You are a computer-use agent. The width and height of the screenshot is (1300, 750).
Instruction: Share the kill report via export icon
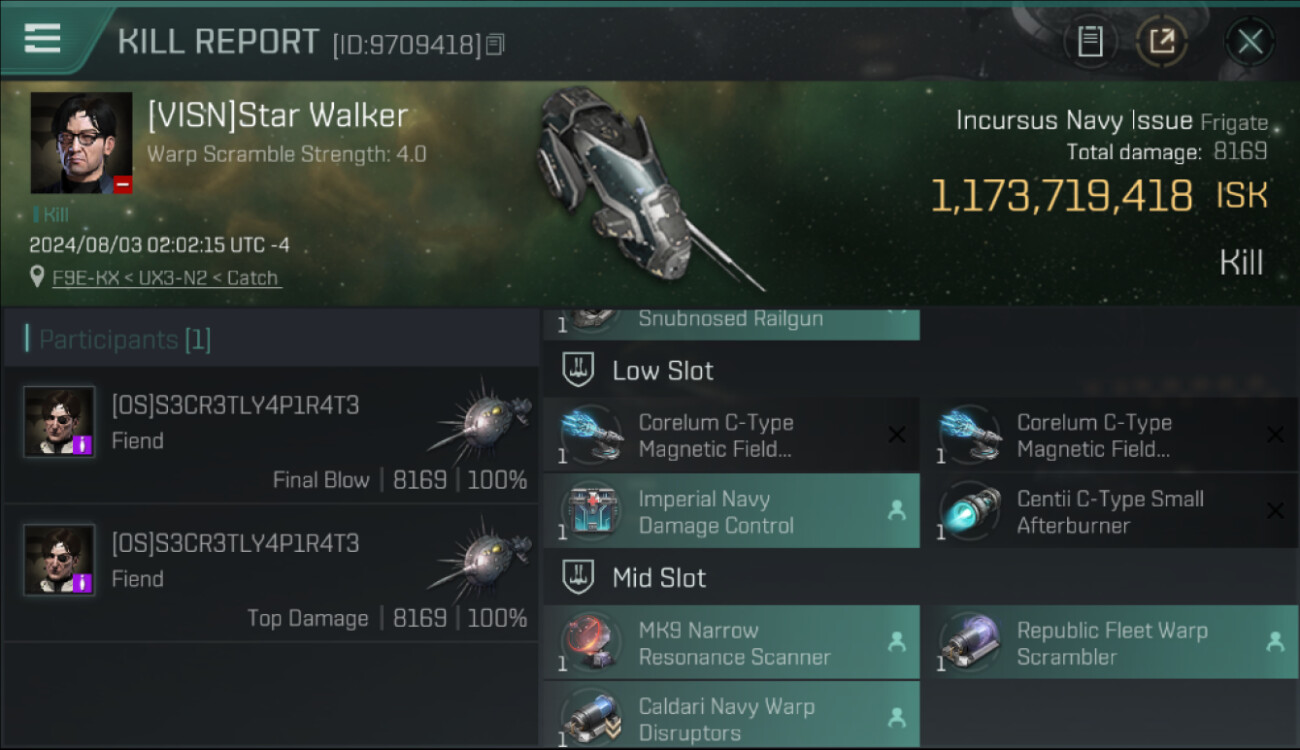tap(1162, 42)
